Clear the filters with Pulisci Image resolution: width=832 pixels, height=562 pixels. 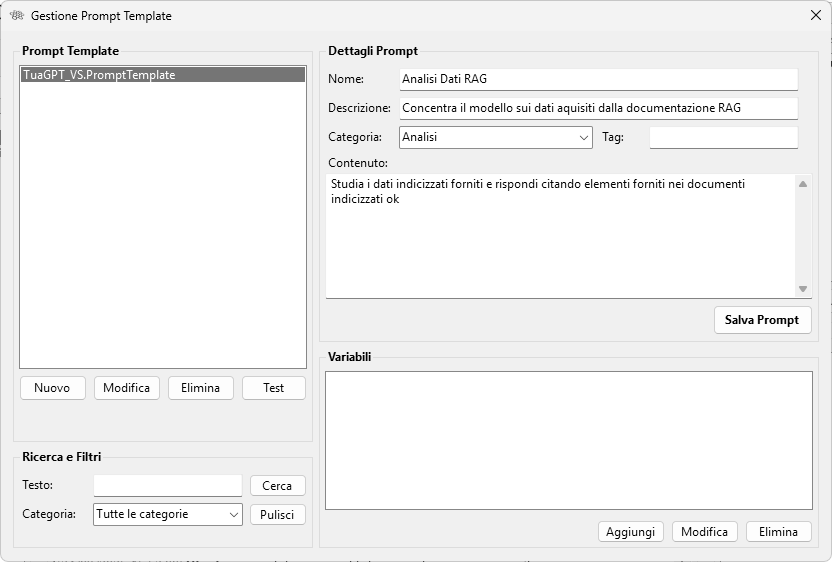tap(278, 514)
